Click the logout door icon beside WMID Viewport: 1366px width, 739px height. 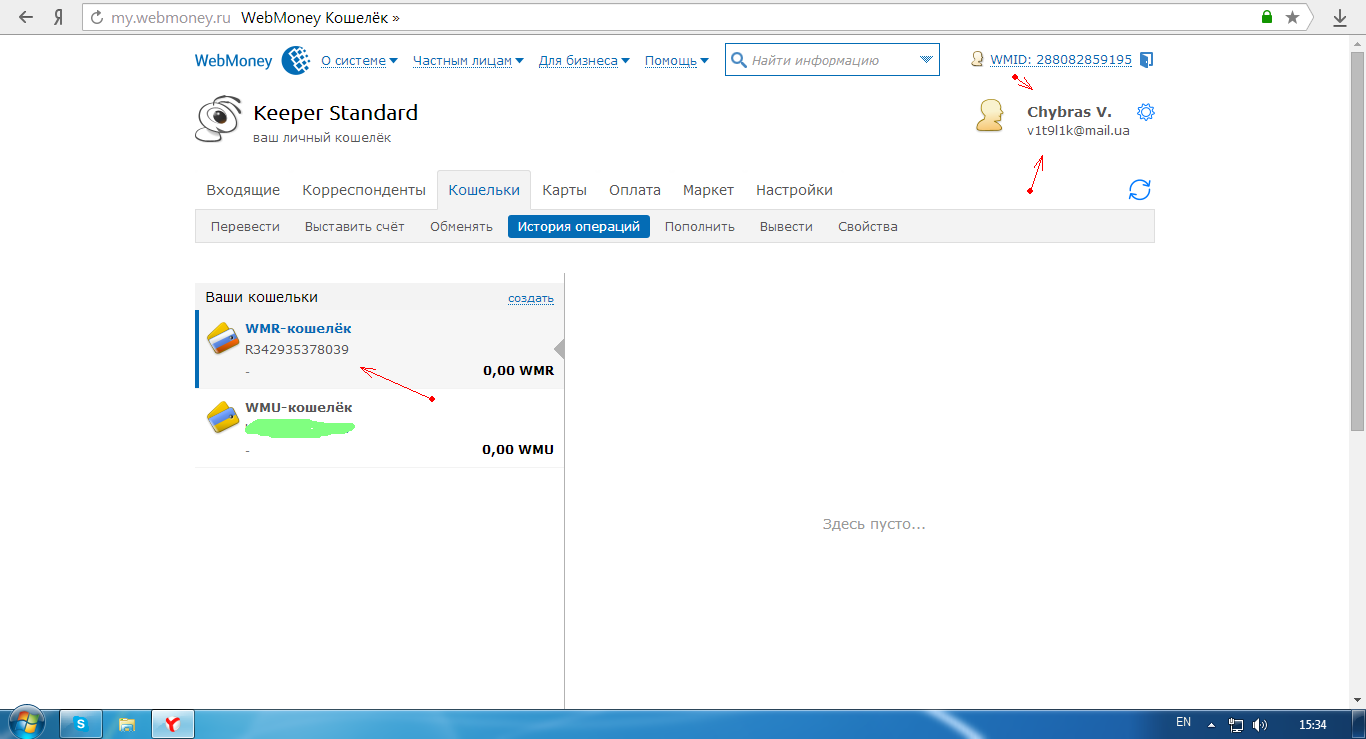tap(1146, 59)
